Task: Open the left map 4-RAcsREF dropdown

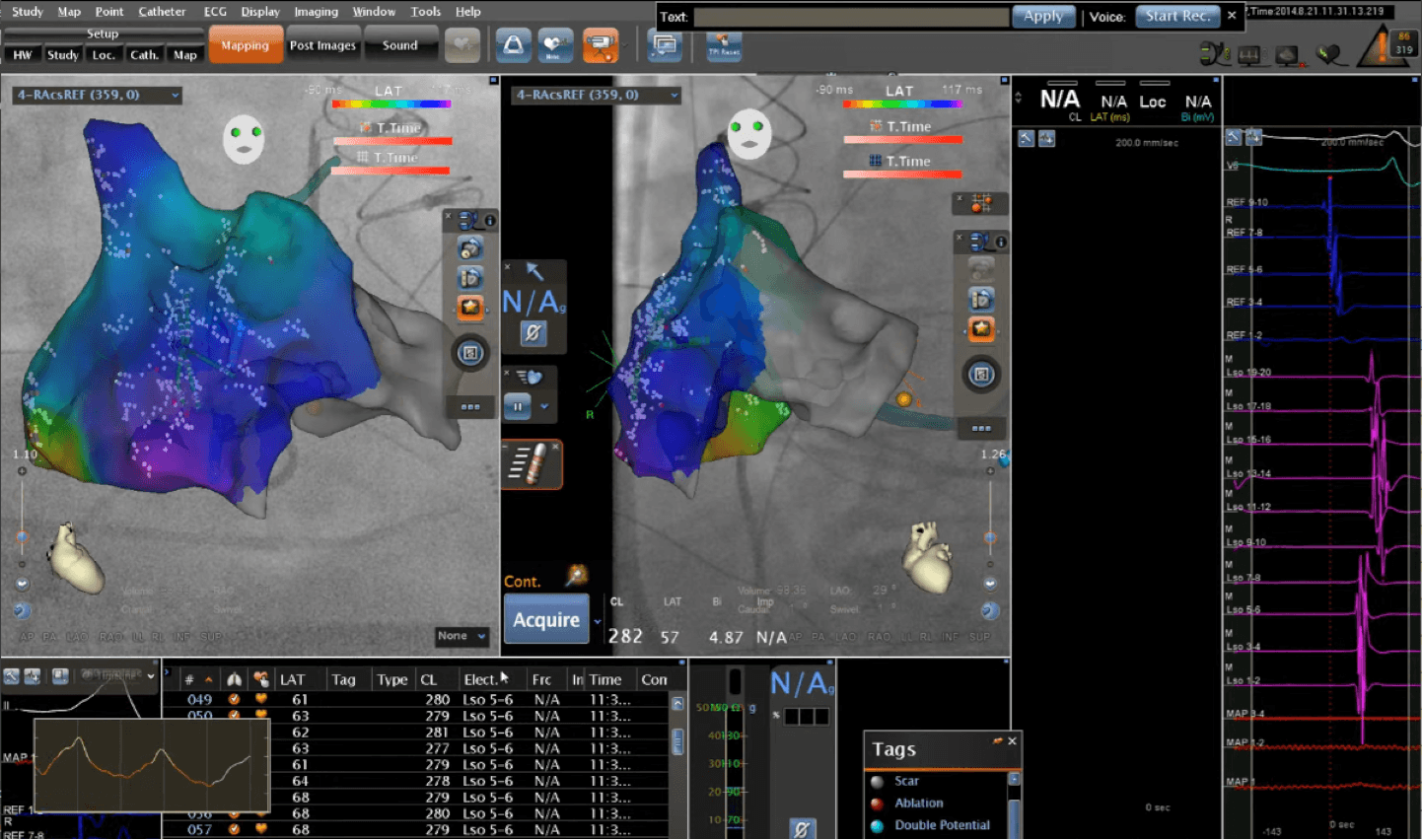Action: pyautogui.click(x=97, y=95)
